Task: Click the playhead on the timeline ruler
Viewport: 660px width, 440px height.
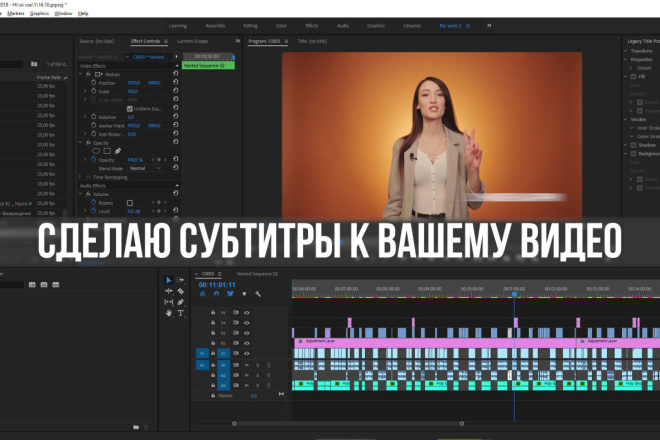Action: pos(514,294)
